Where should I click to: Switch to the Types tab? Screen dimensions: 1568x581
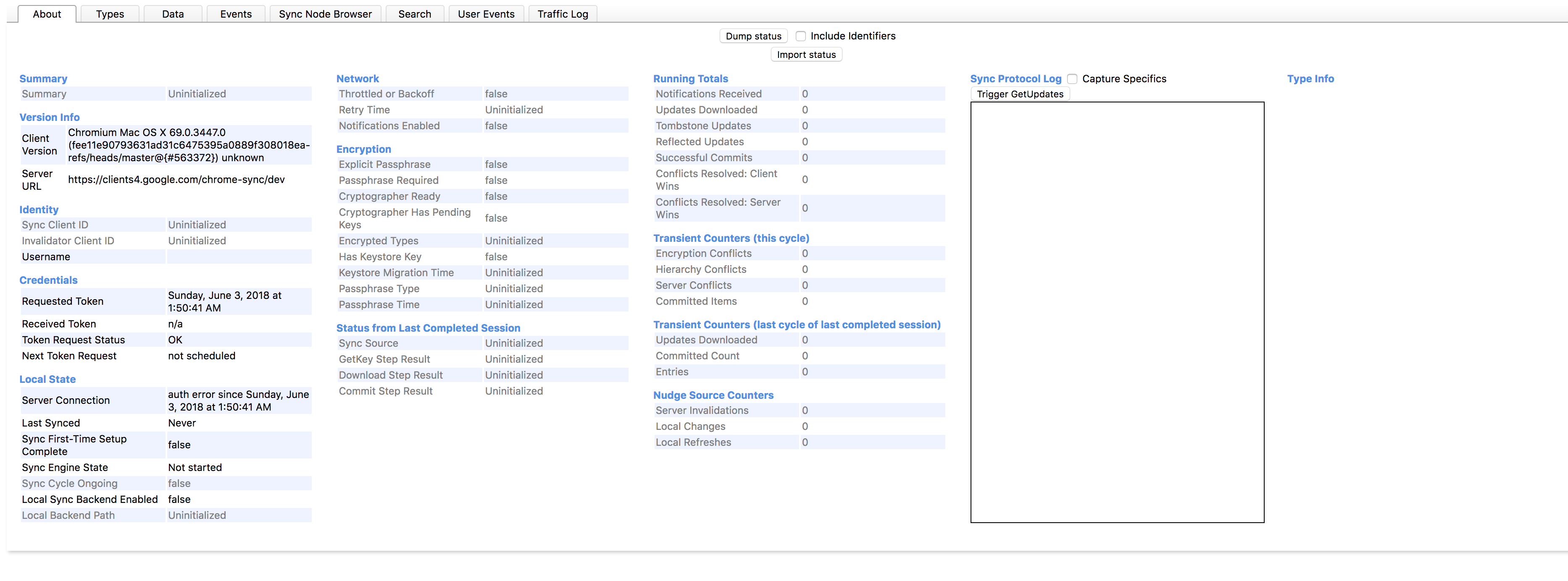(110, 14)
